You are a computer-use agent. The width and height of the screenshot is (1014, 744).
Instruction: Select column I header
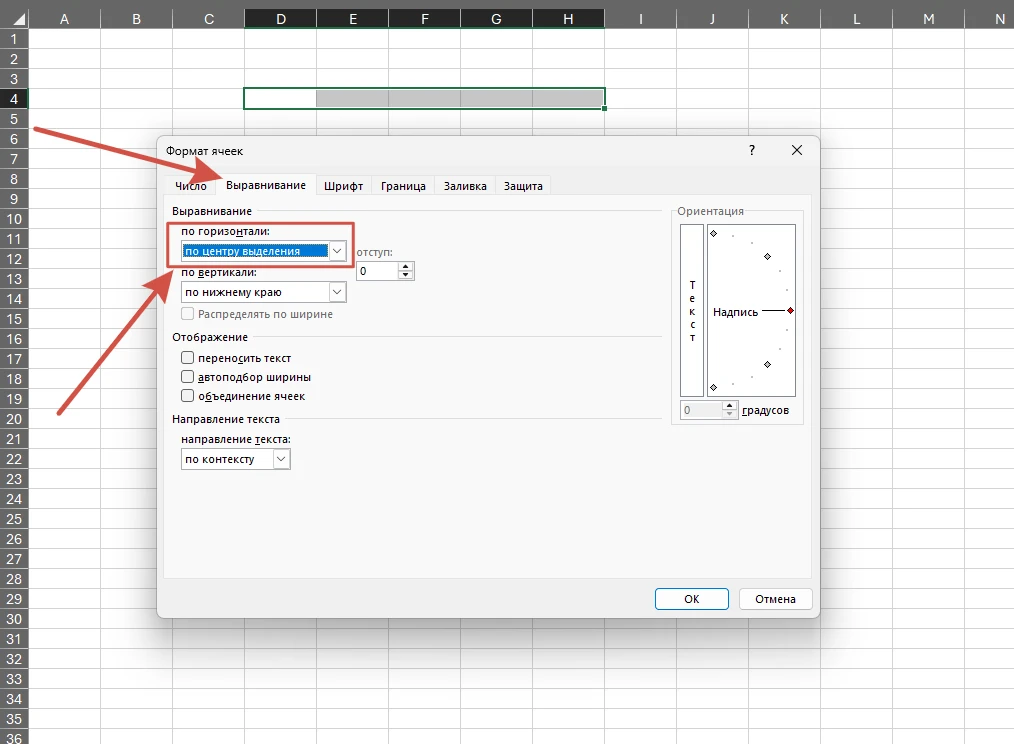641,19
